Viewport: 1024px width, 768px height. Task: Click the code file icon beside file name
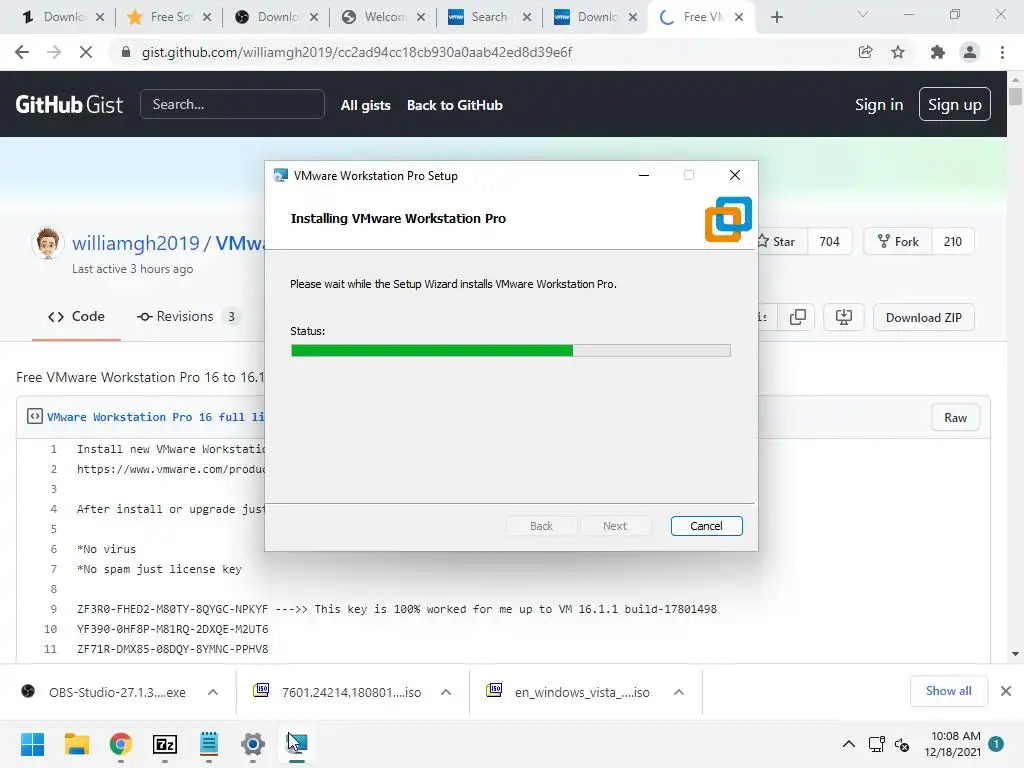[x=35, y=417]
